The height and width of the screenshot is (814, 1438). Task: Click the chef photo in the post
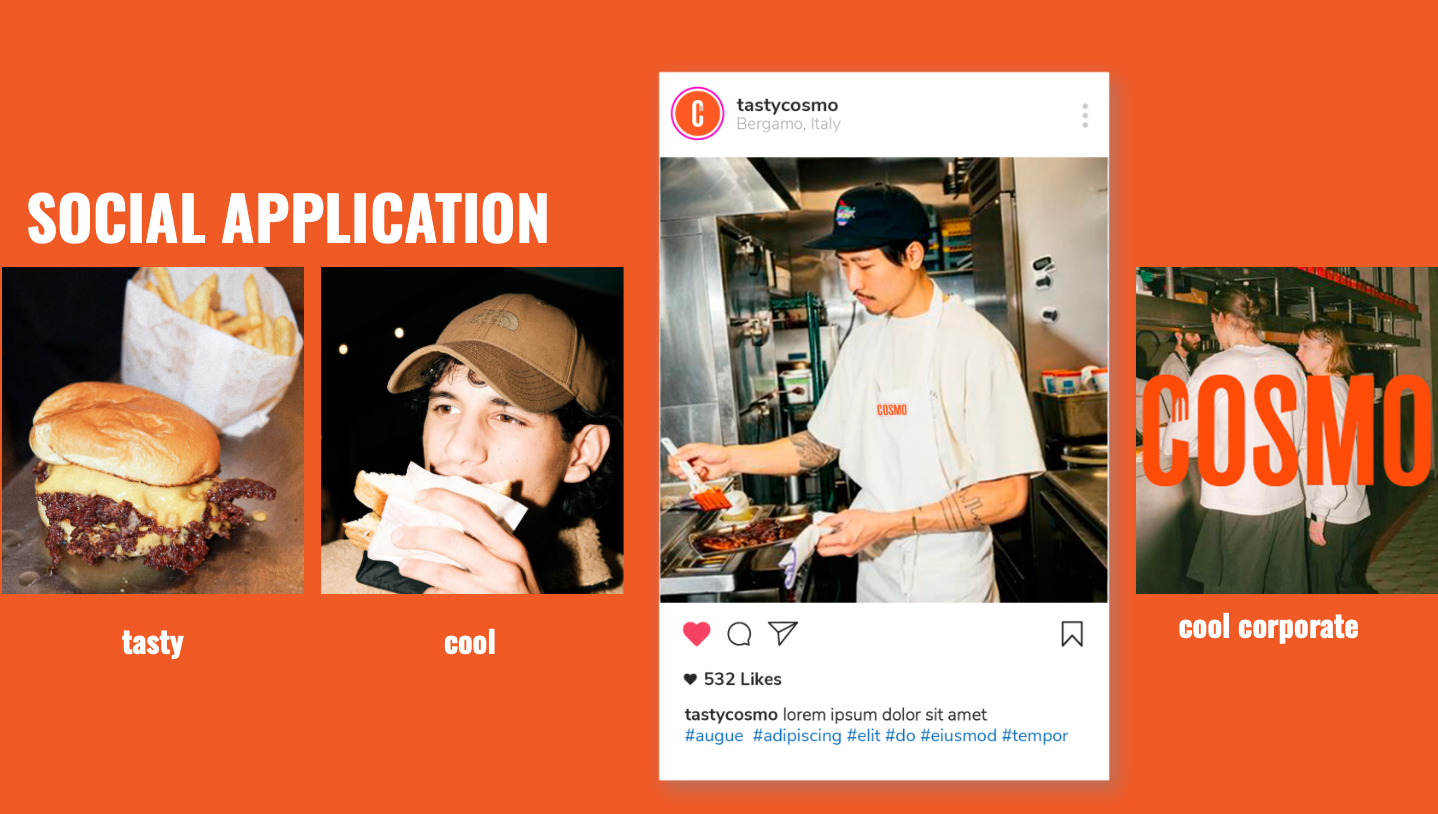point(884,380)
